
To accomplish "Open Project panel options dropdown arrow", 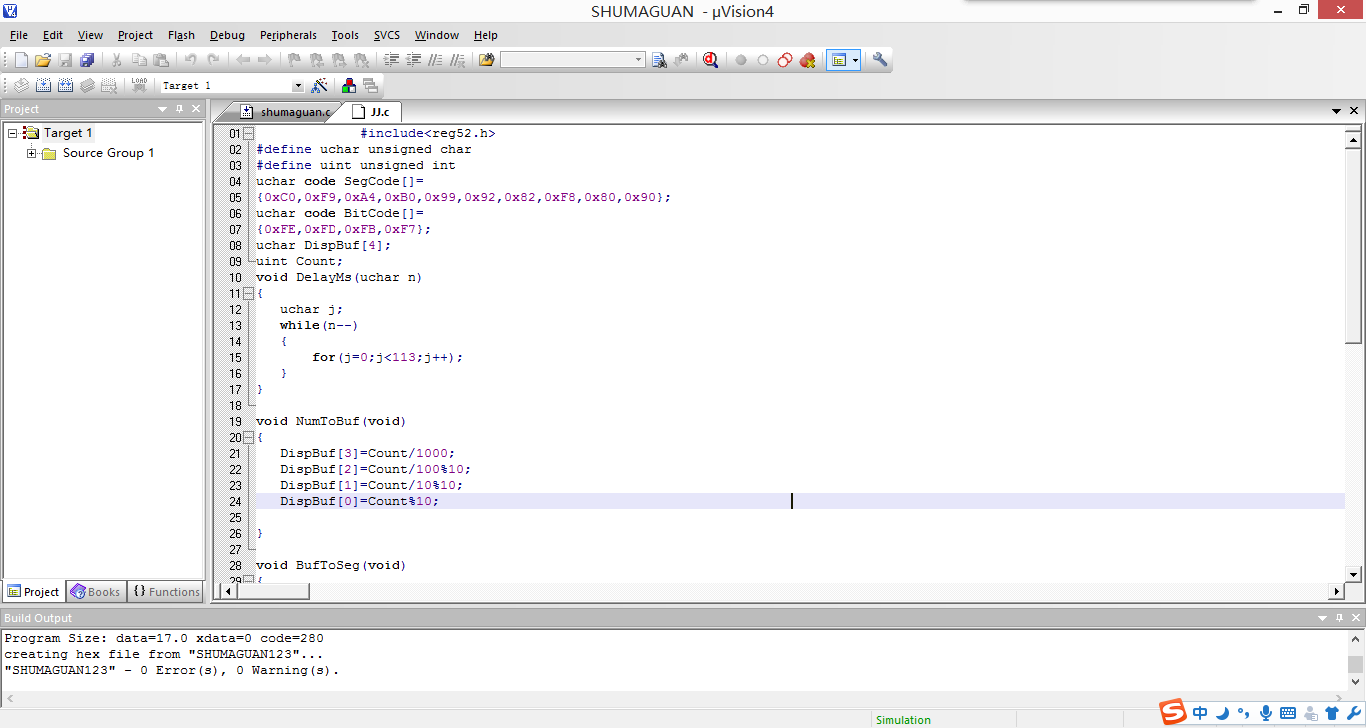I will pyautogui.click(x=163, y=109).
